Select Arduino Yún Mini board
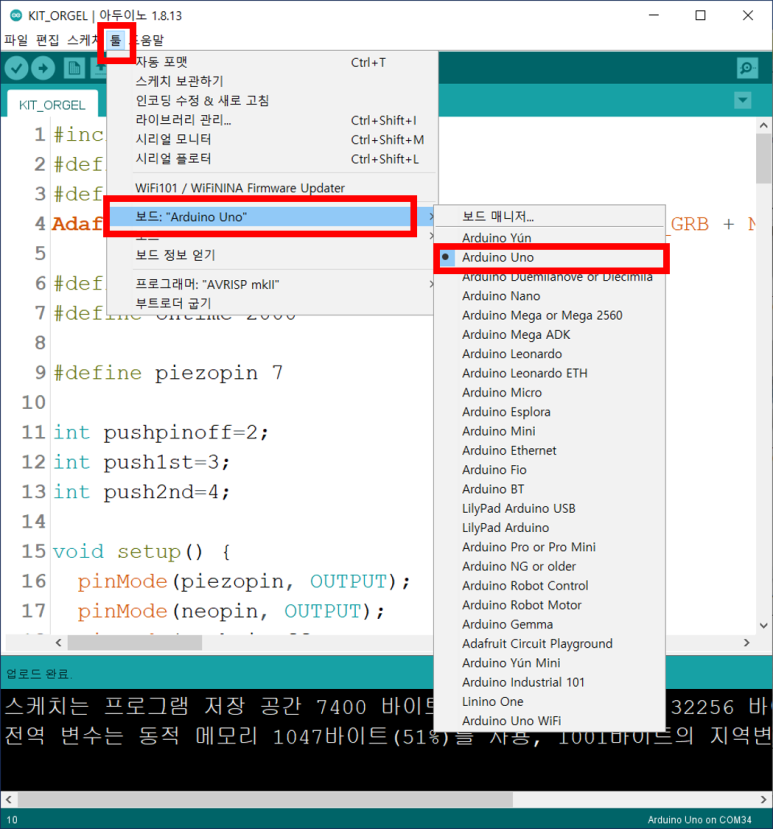This screenshot has height=829, width=773. [x=549, y=663]
